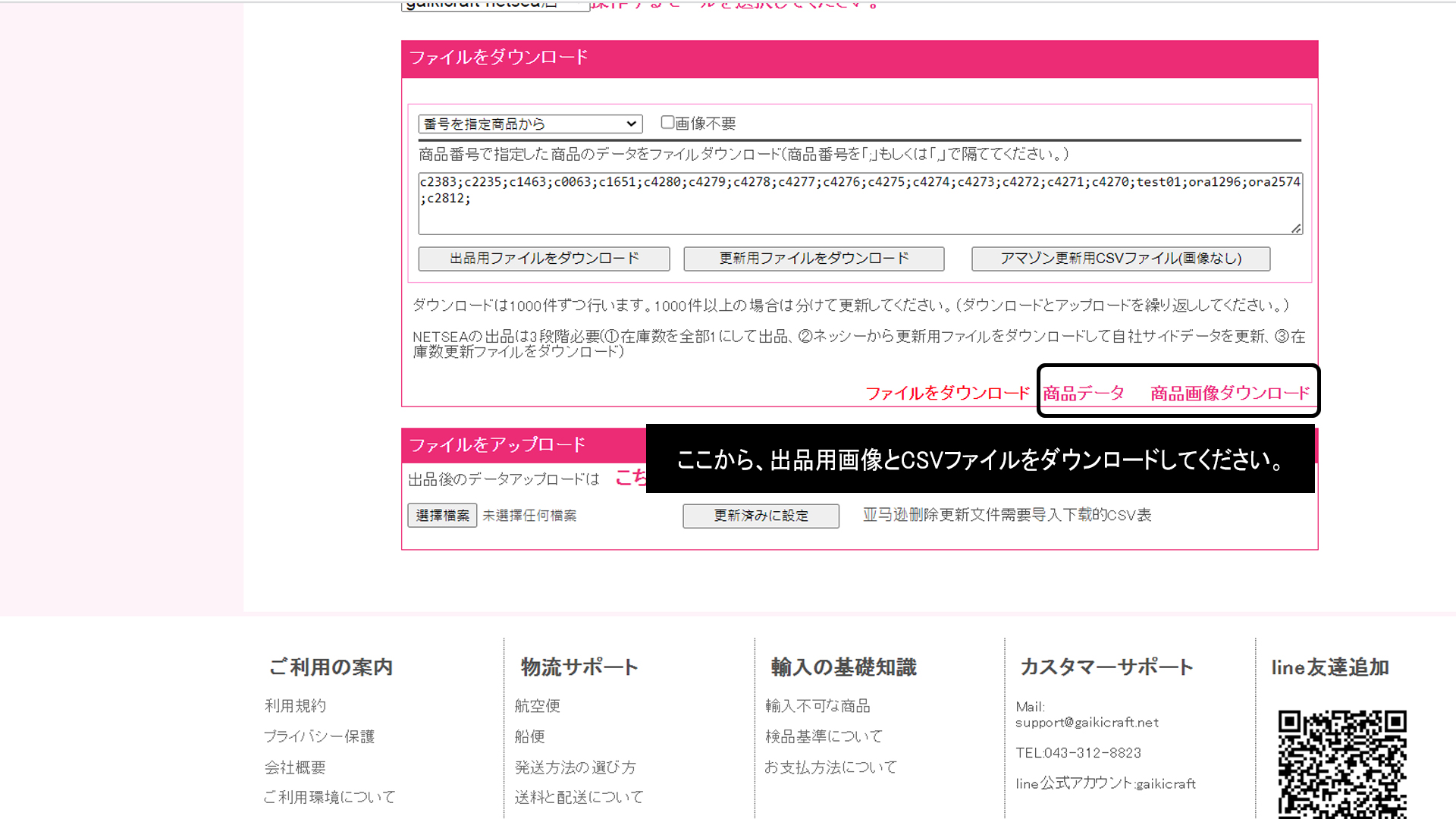
Task: Open 利用規約 footer link
Action: coord(295,706)
